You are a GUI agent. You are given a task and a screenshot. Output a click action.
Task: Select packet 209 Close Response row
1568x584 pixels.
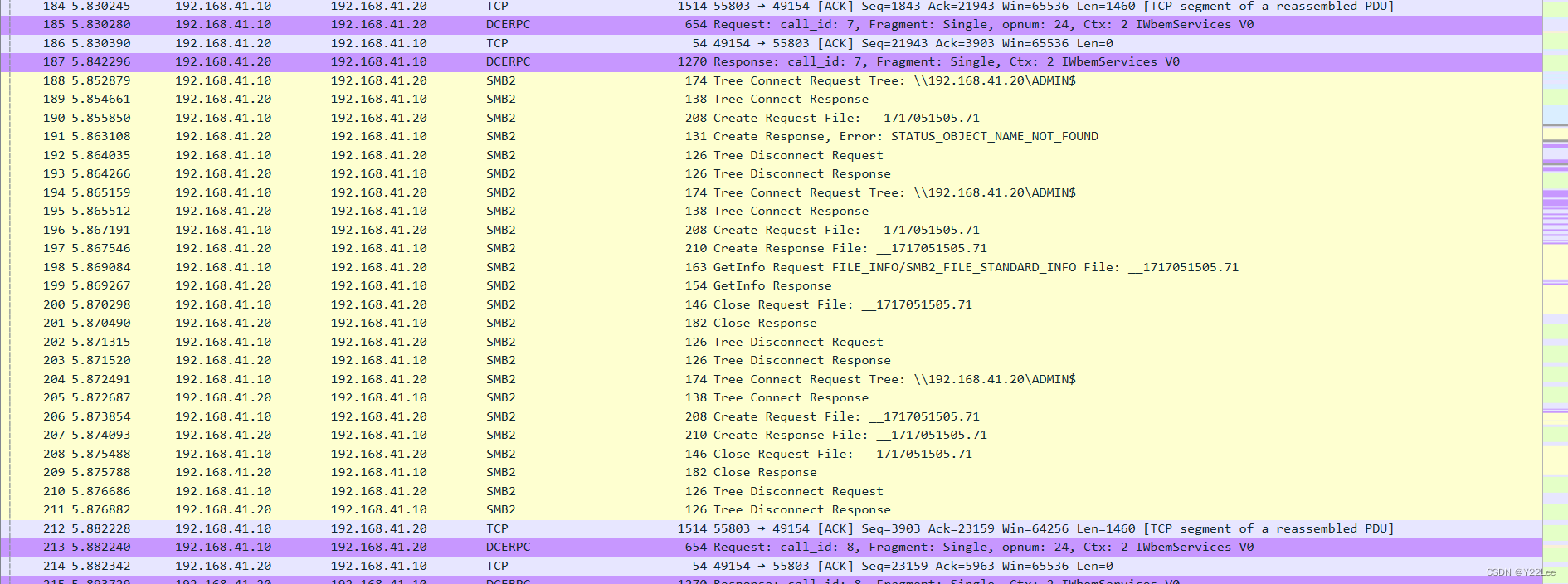[772, 473]
